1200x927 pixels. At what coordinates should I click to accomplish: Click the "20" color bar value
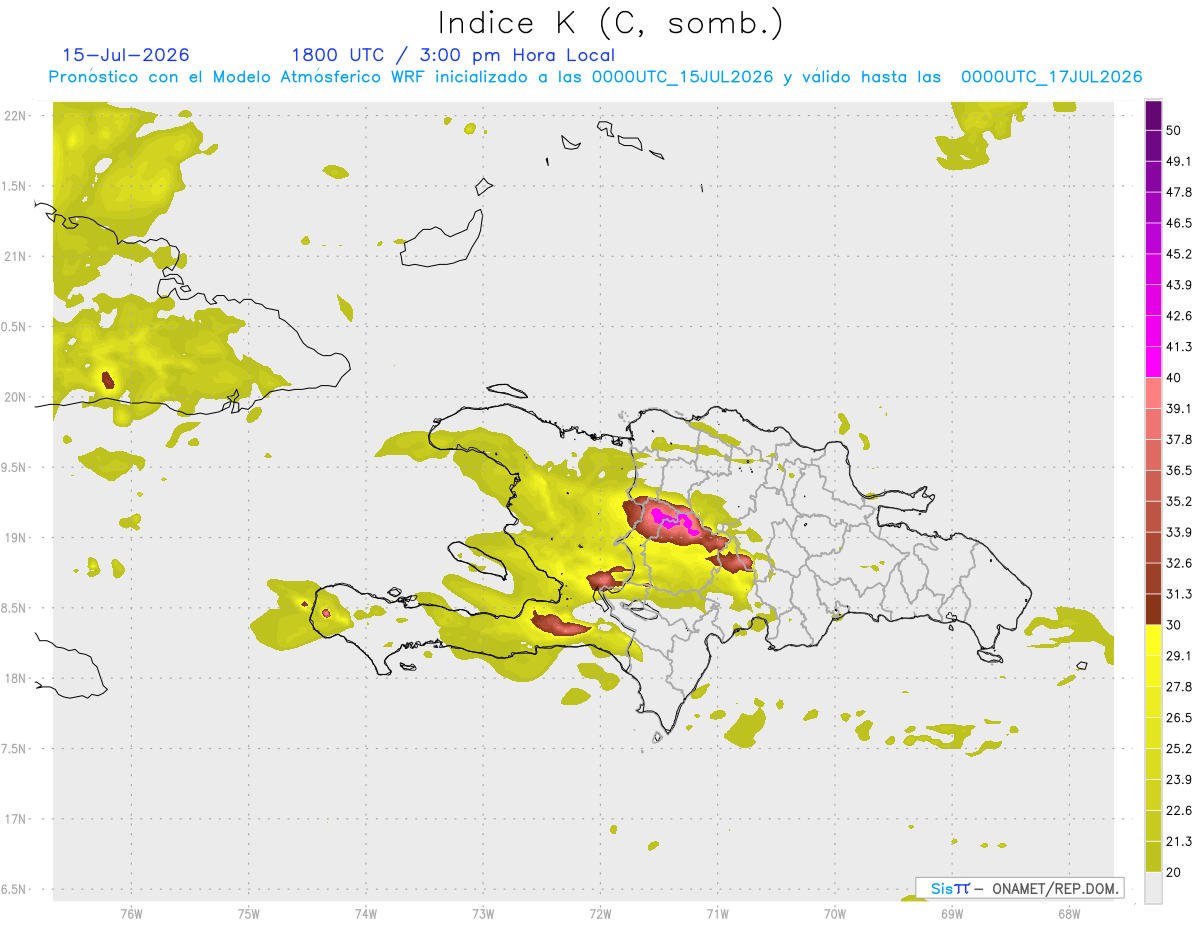click(1174, 872)
